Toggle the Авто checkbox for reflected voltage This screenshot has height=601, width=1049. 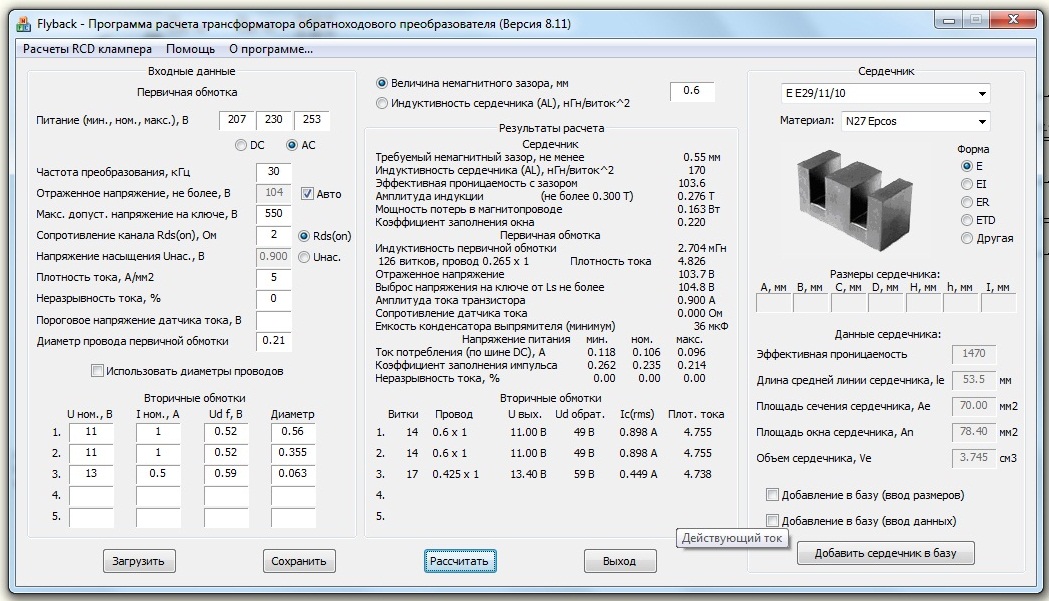308,193
